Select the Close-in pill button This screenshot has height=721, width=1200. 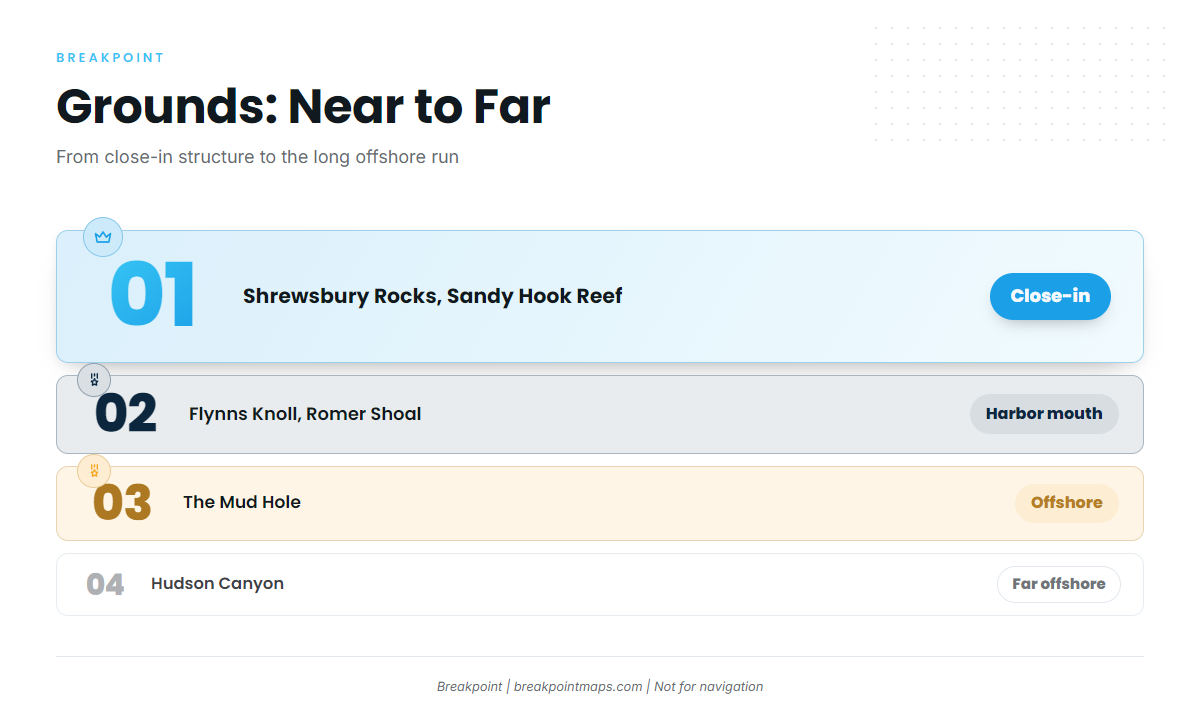(x=1050, y=296)
